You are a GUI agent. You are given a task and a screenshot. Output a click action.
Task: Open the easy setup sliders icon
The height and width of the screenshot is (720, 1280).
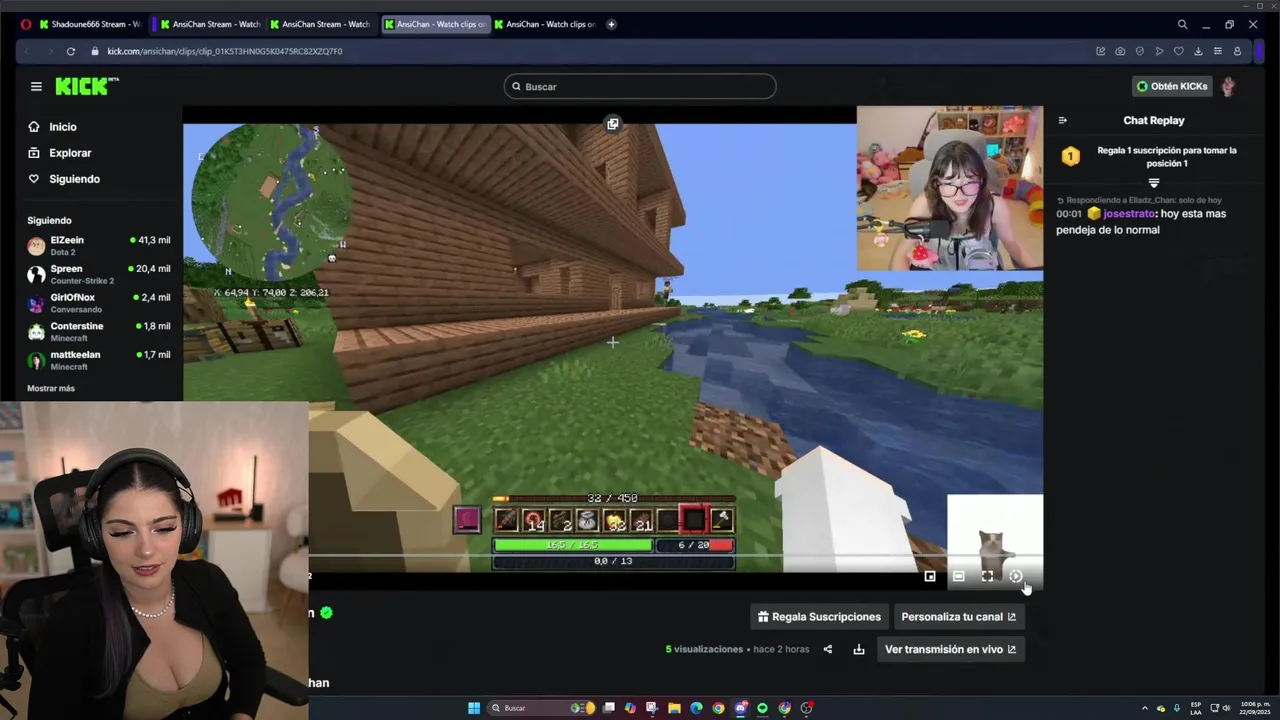pos(1217,51)
